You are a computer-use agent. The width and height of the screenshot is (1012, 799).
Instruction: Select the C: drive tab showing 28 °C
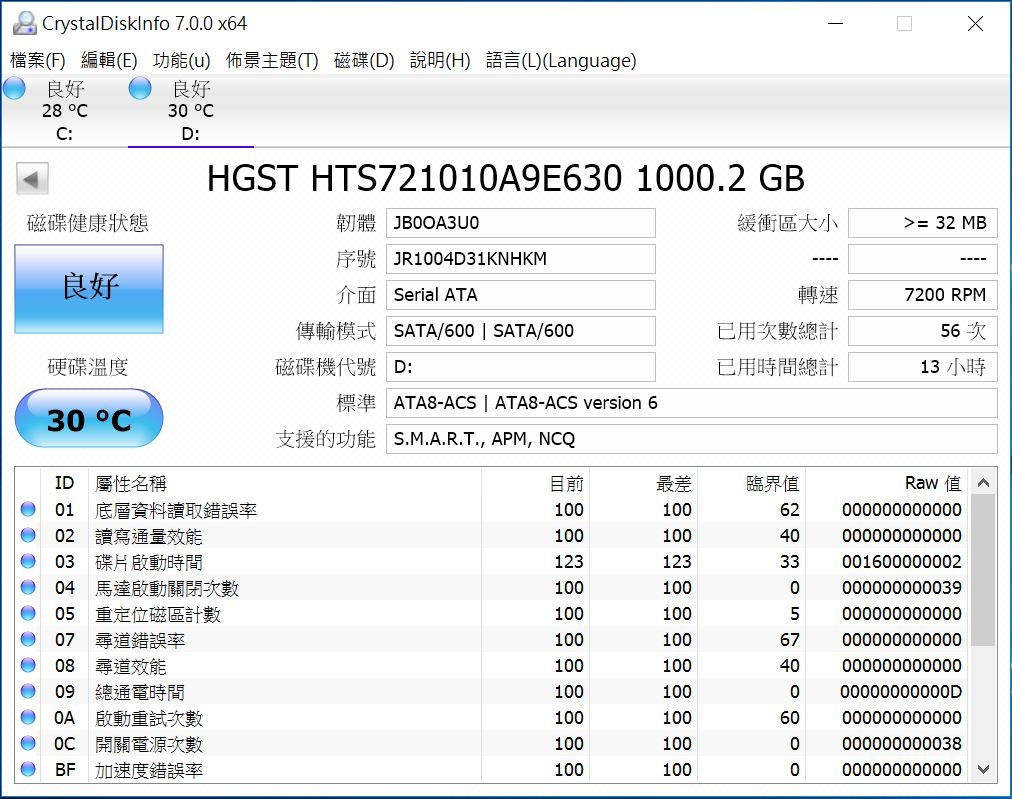(x=65, y=110)
